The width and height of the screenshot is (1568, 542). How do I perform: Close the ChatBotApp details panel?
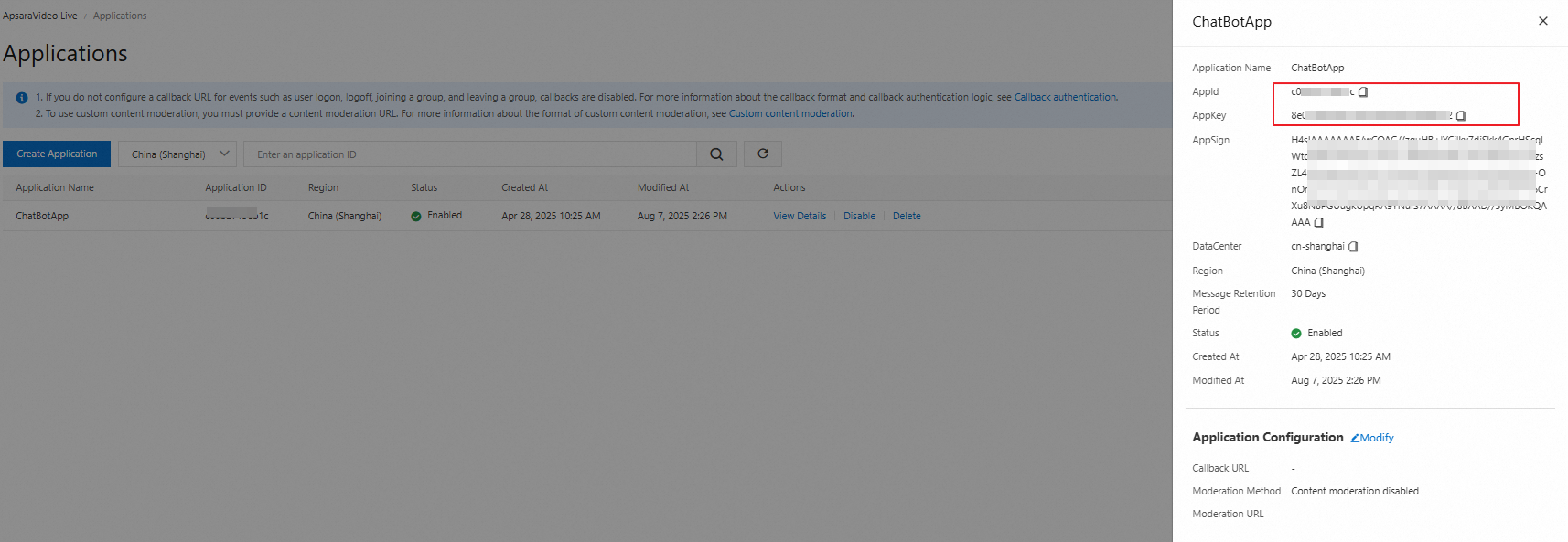[x=1543, y=21]
